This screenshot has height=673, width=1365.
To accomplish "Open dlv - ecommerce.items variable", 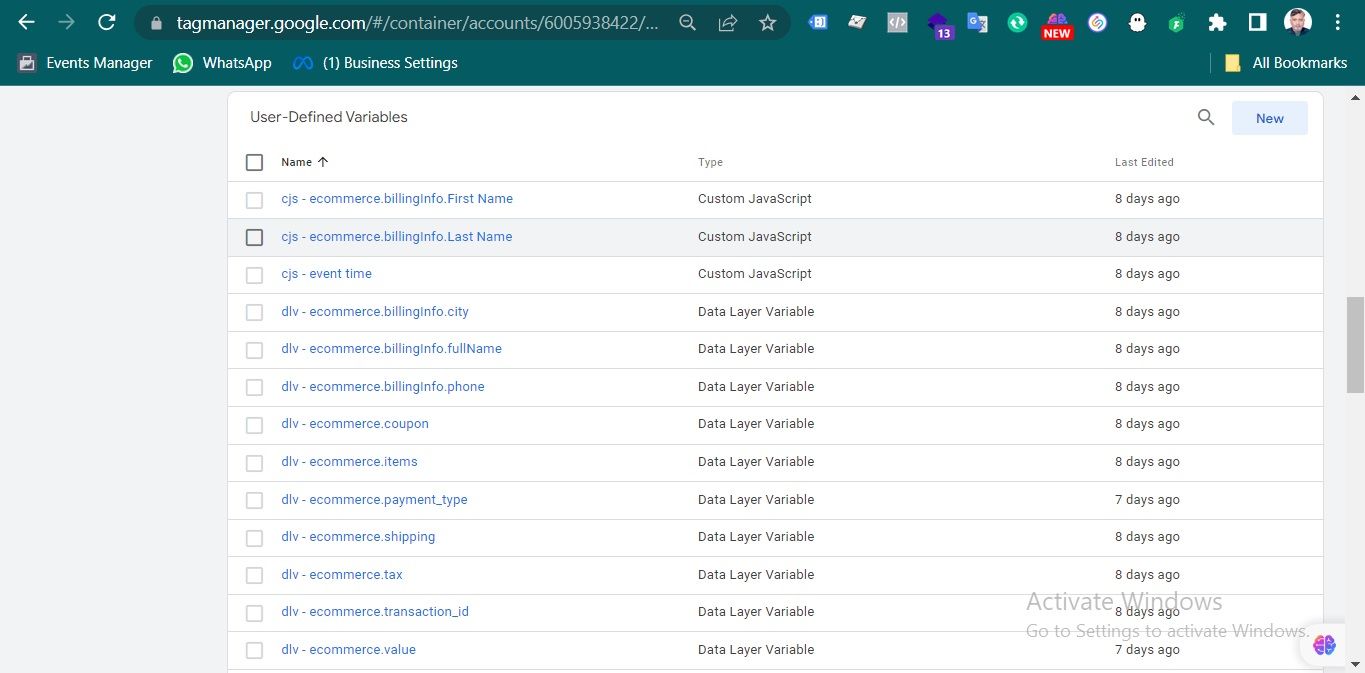I will pos(349,462).
